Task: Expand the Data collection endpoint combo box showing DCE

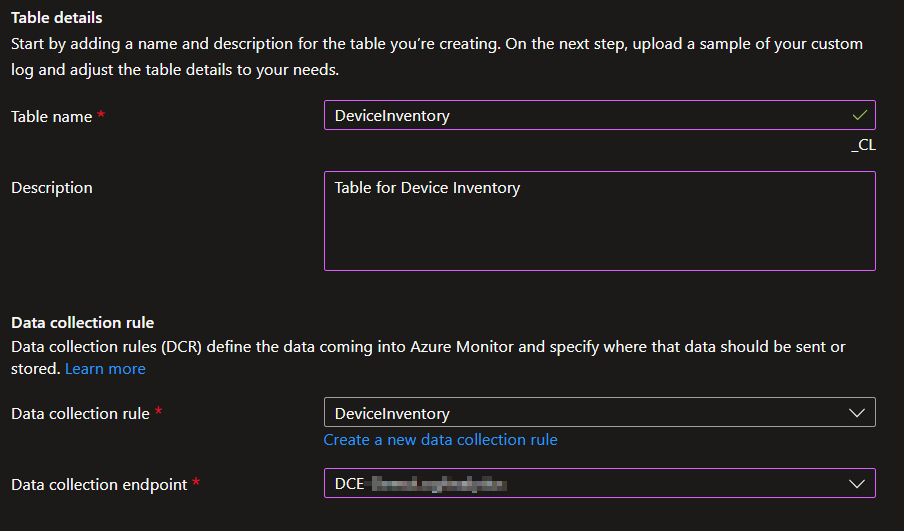Action: pos(590,484)
